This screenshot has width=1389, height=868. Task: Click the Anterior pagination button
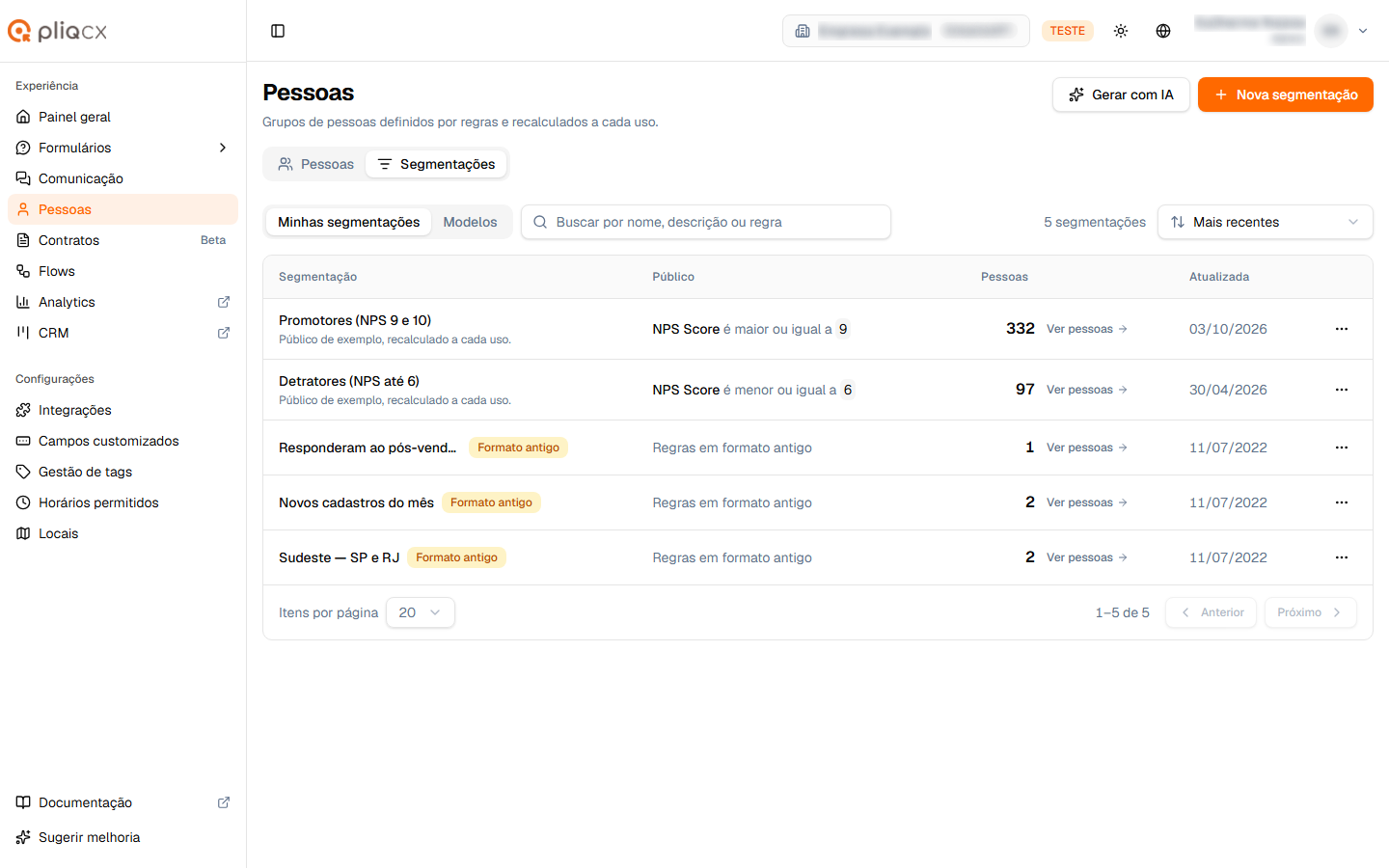point(1211,612)
